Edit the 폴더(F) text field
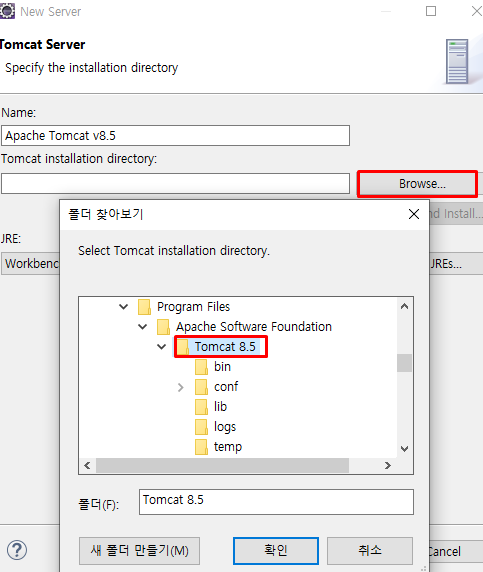Image resolution: width=483 pixels, height=572 pixels. 276,502
